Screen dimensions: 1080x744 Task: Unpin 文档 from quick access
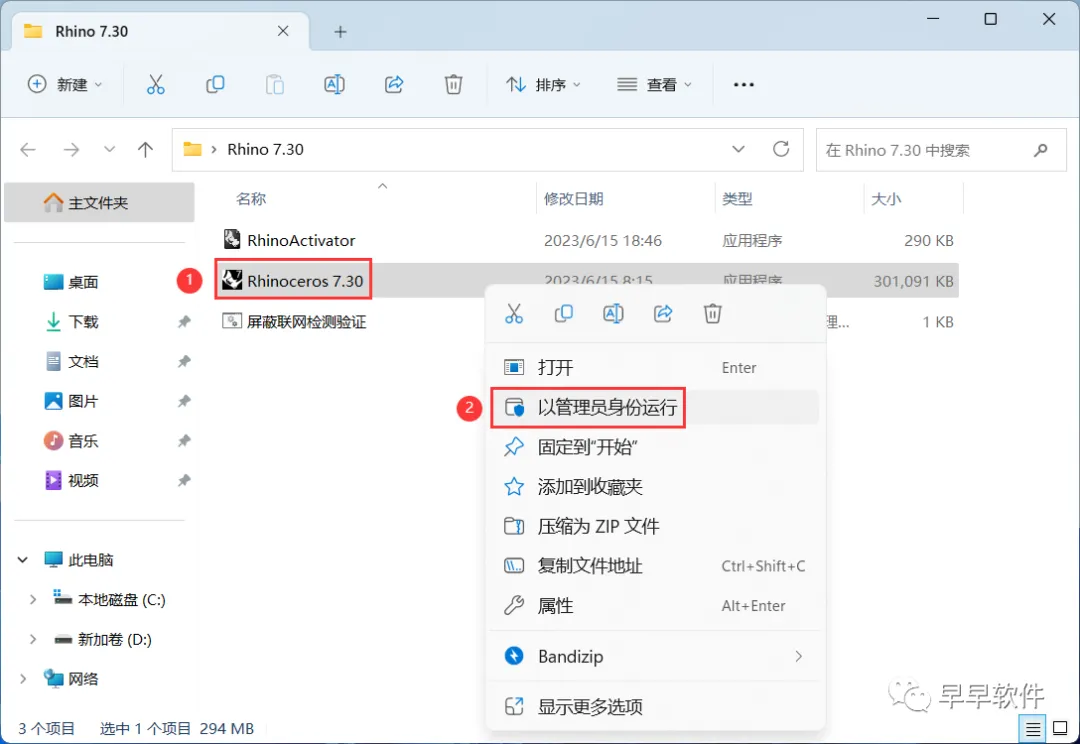pos(184,361)
